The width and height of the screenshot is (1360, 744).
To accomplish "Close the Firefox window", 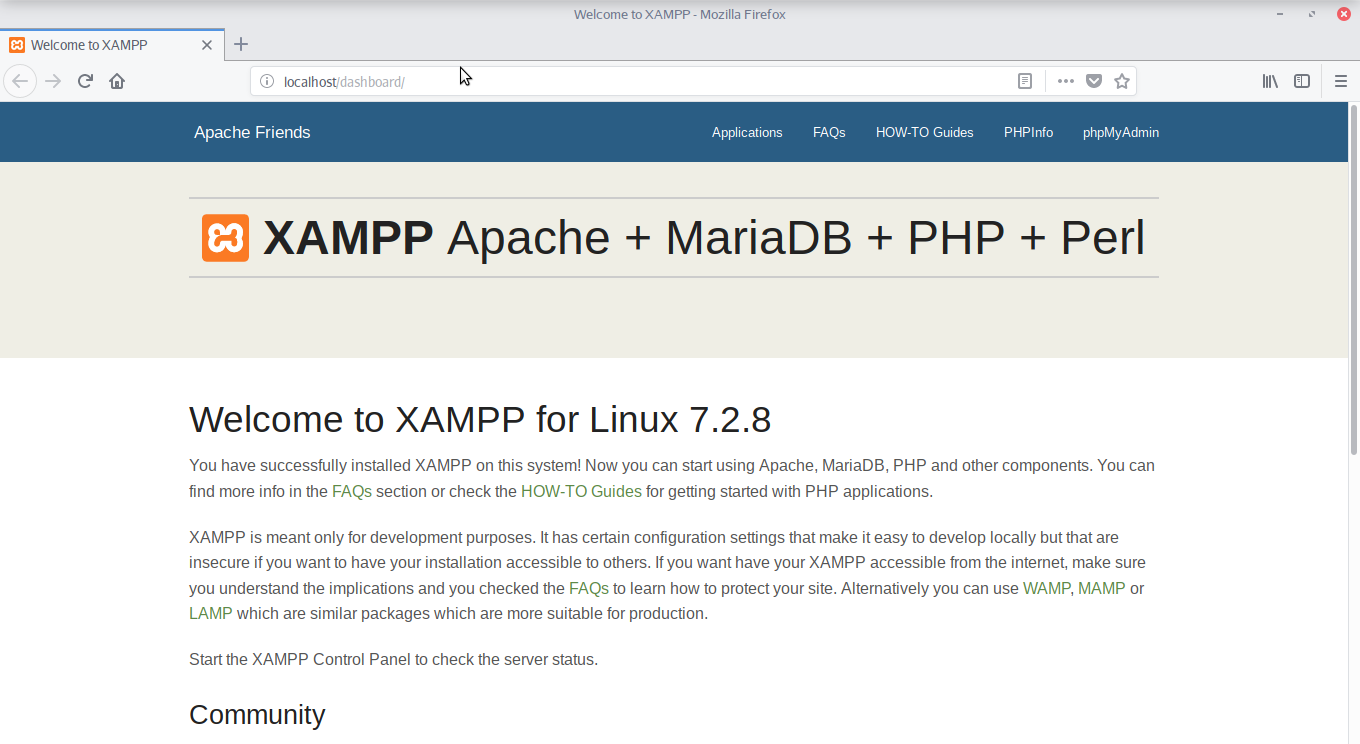I will [x=1344, y=14].
